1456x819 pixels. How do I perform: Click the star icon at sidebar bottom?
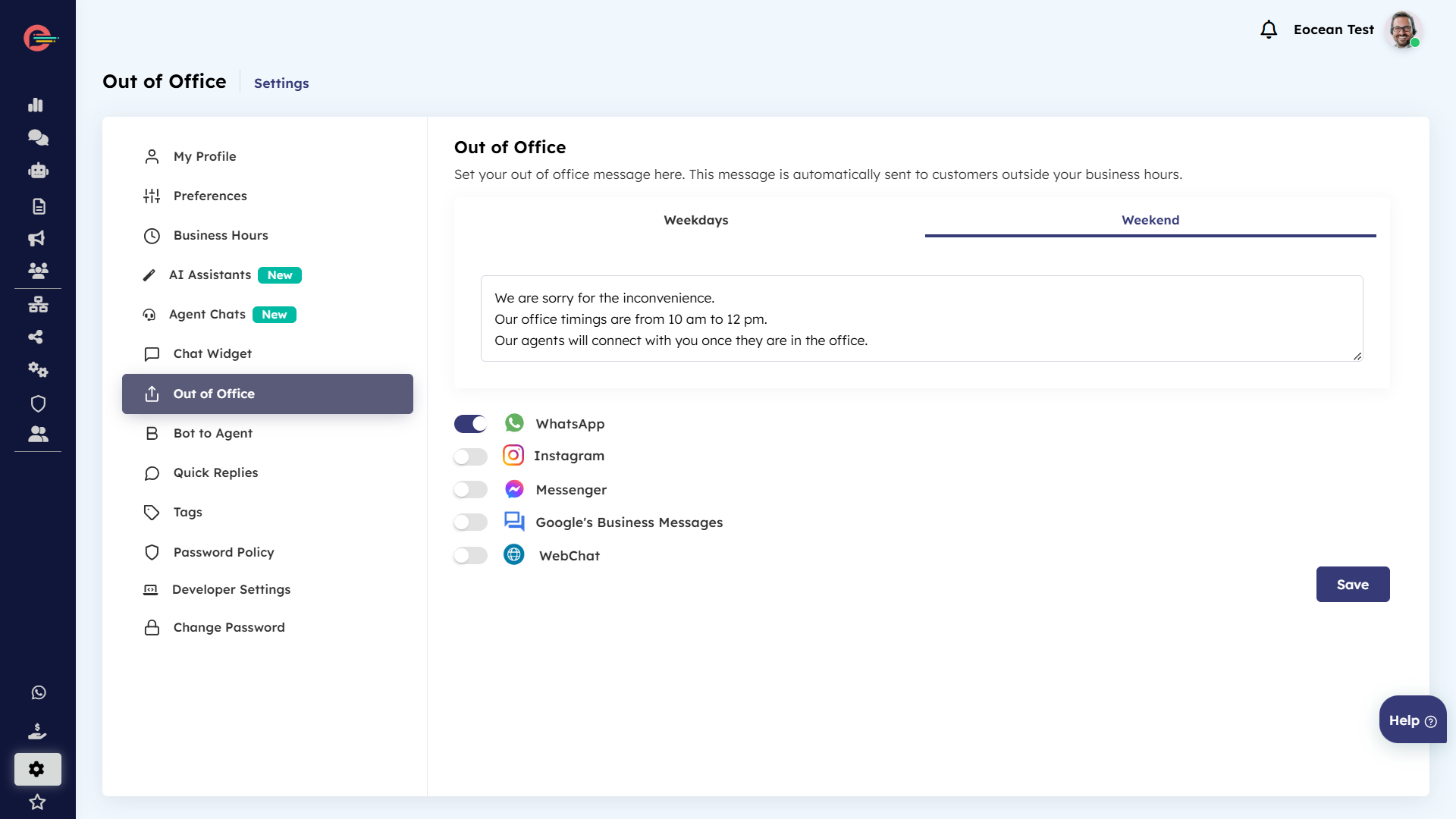[37, 802]
